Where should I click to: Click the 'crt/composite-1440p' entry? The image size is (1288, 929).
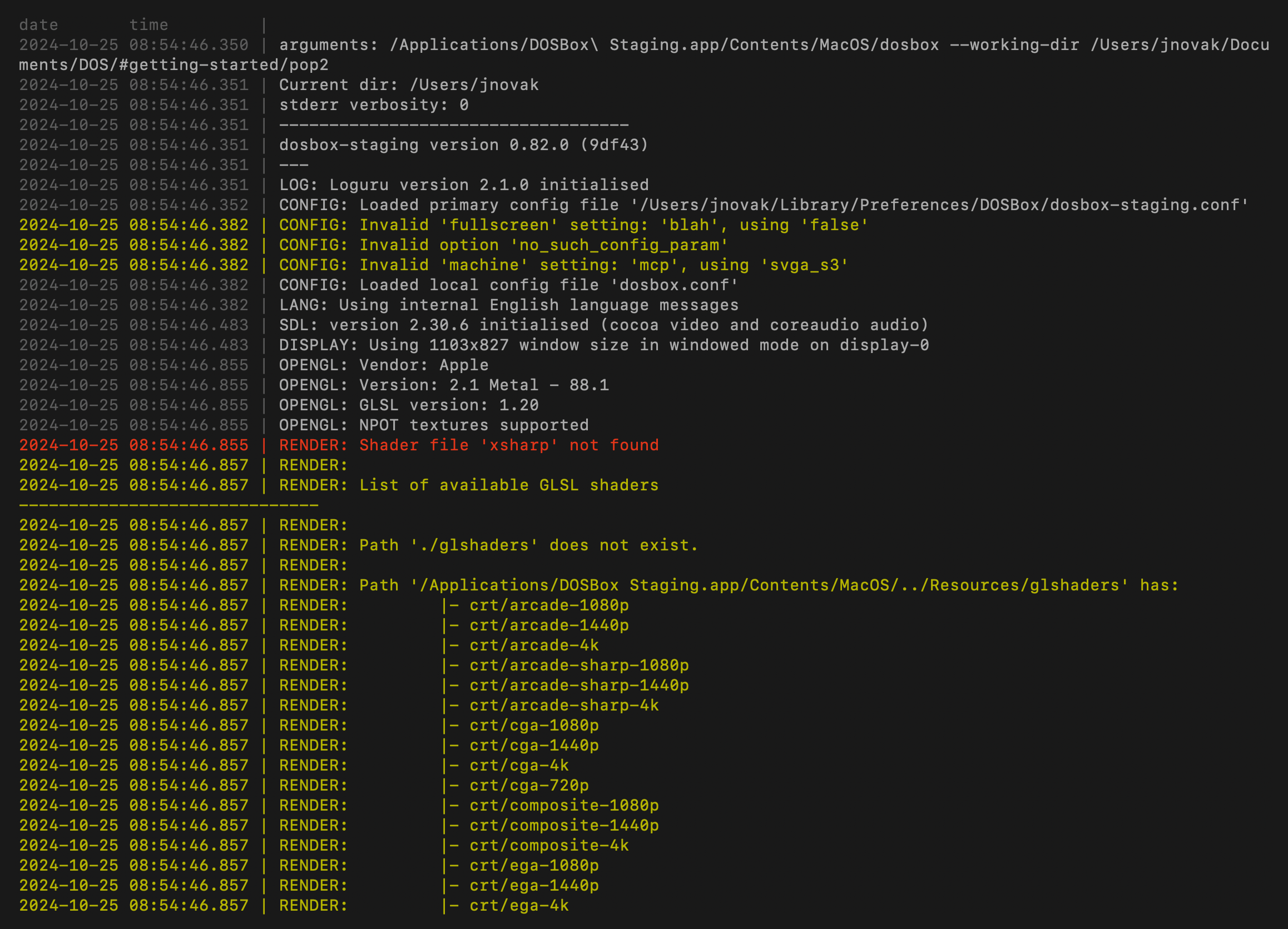click(564, 826)
